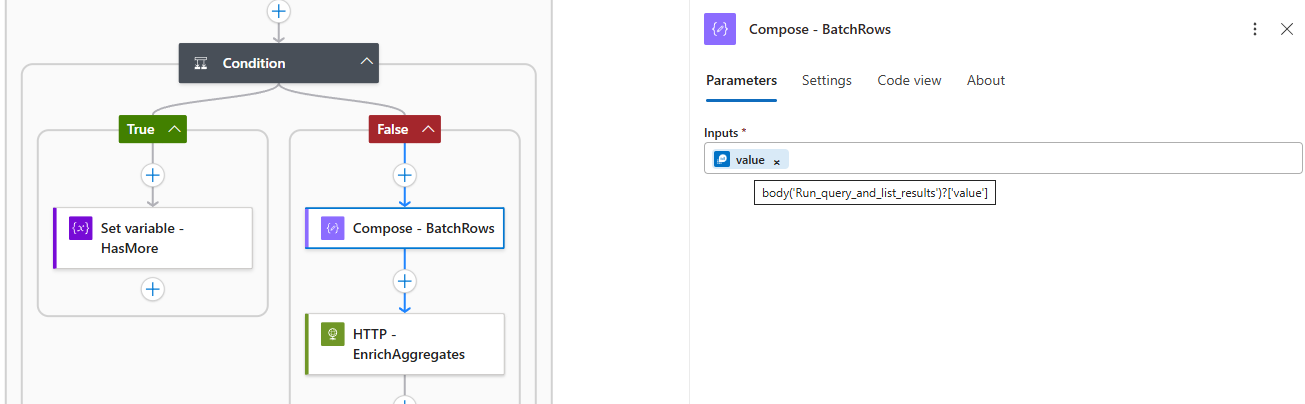Open the Compose panel more options menu
The height and width of the screenshot is (404, 1305).
[1255, 29]
